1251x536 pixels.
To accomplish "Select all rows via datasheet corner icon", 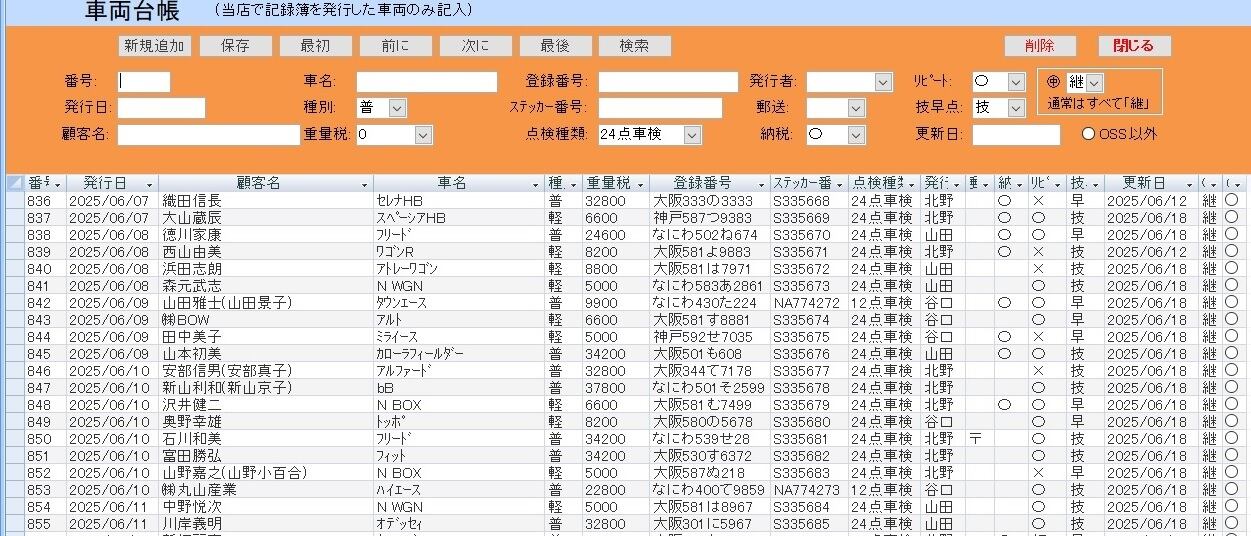I will click(15, 184).
